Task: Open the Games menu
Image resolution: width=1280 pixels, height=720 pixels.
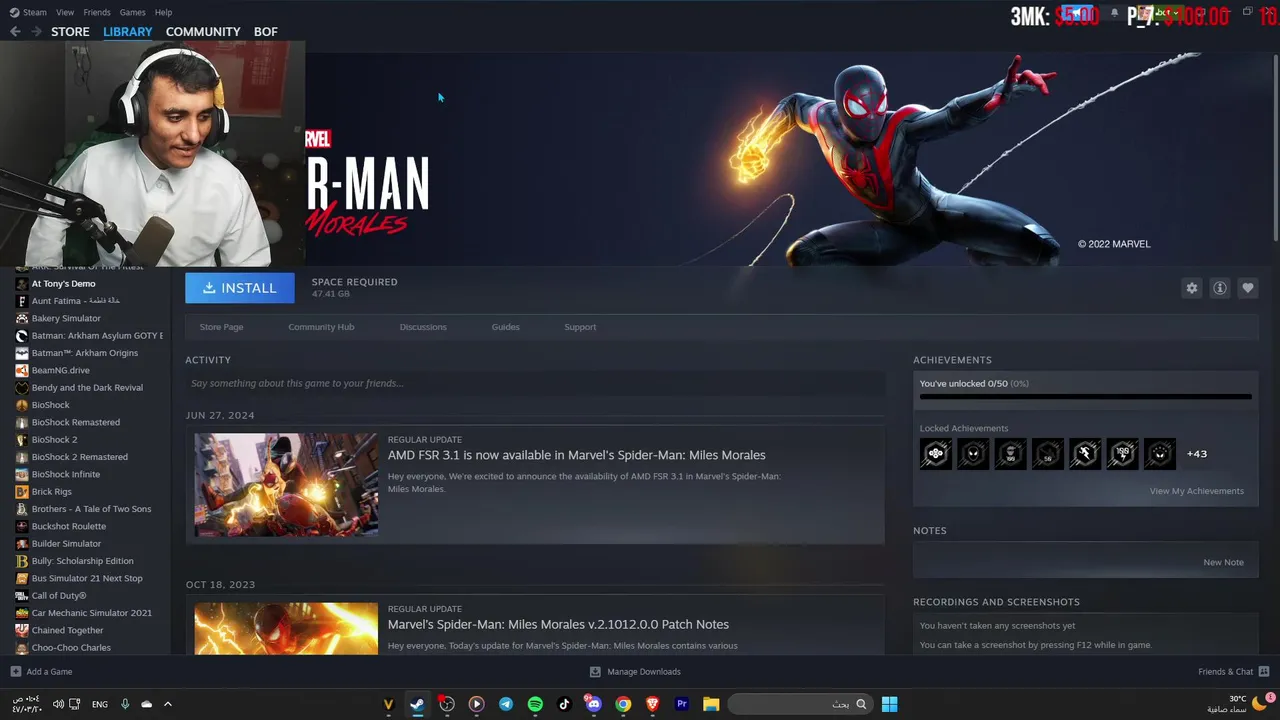Action: (x=132, y=12)
